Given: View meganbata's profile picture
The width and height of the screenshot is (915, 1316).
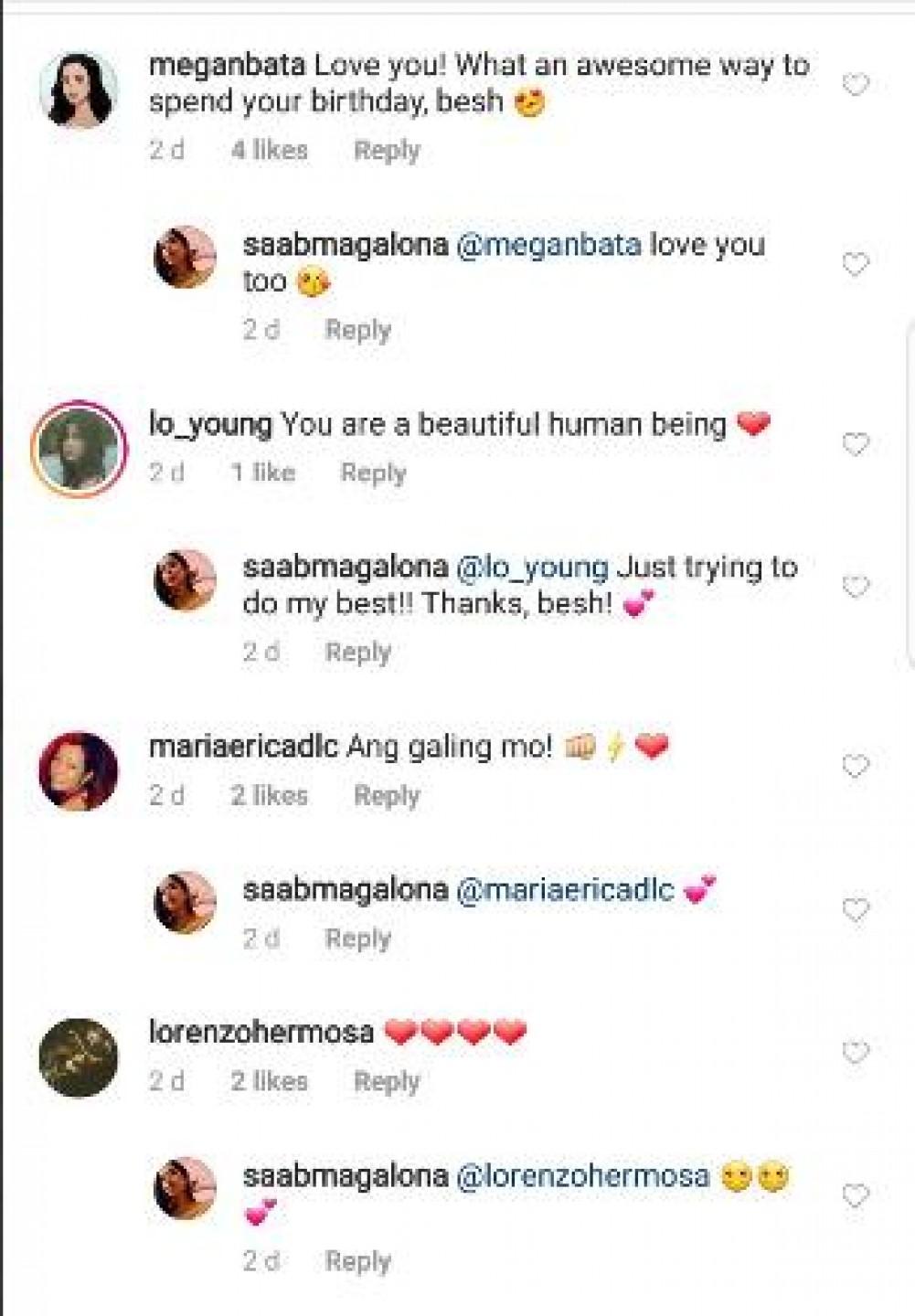Looking at the screenshot, I should pyautogui.click(x=79, y=90).
